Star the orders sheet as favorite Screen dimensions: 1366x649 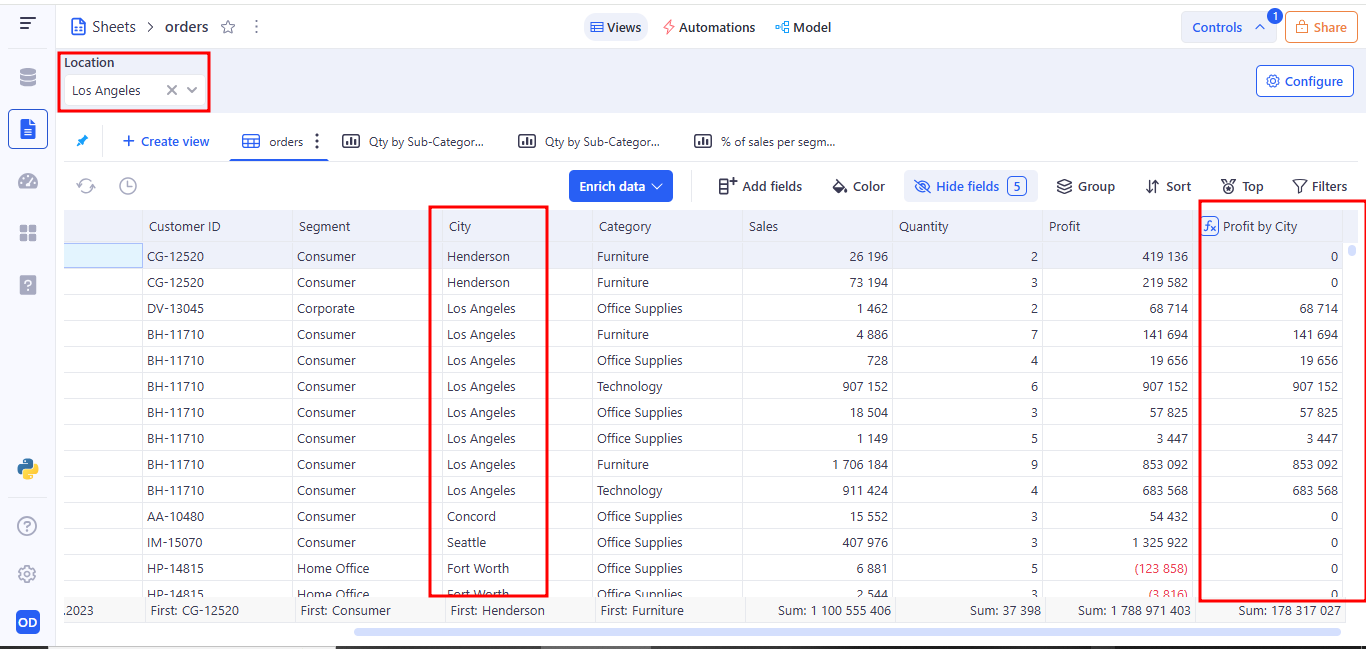[228, 27]
